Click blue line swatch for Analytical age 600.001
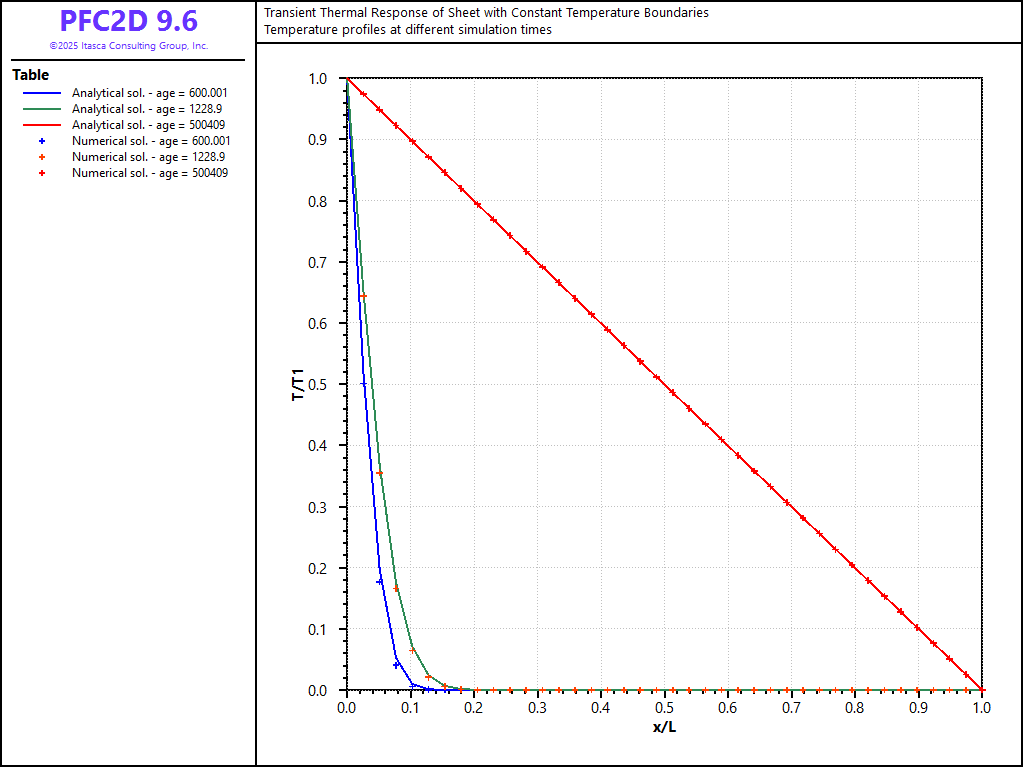 tap(41, 93)
